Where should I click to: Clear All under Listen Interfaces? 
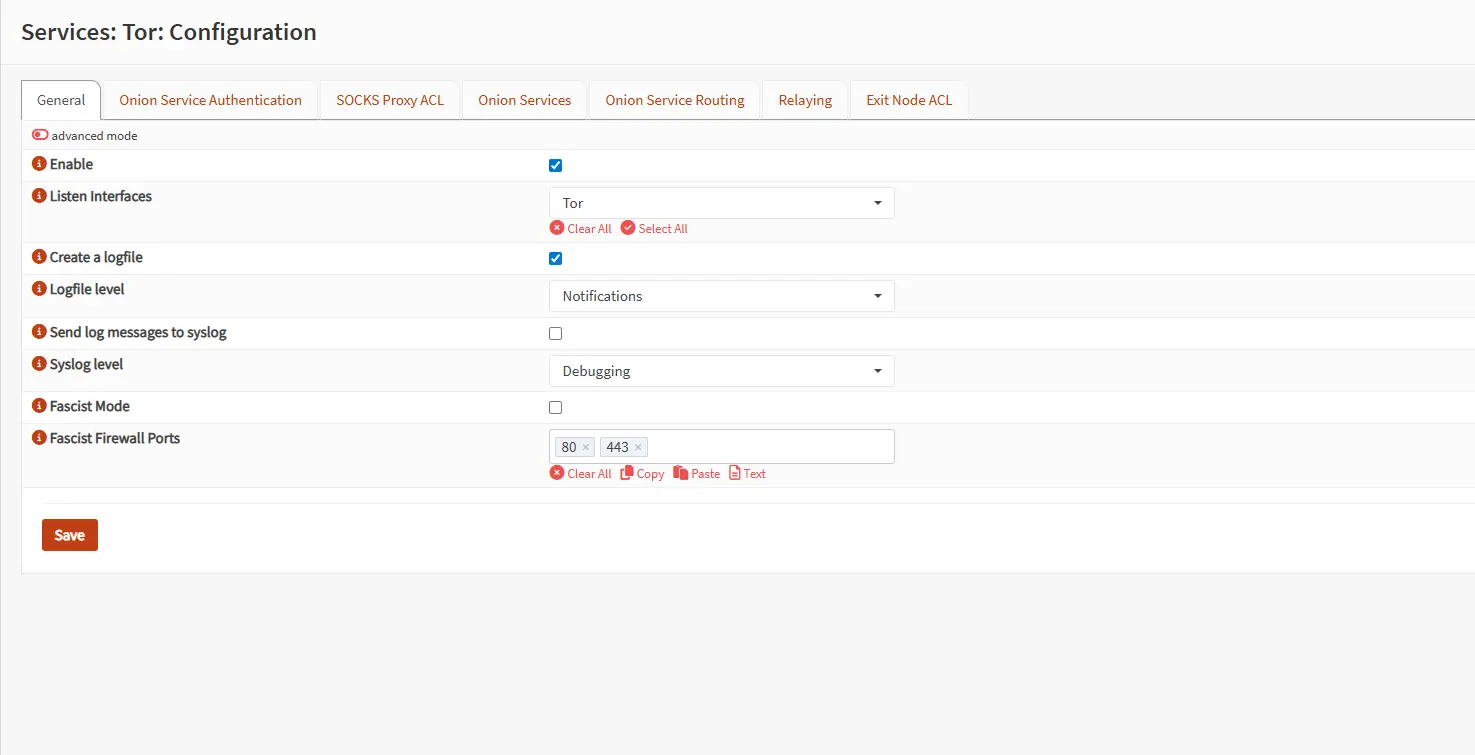[581, 228]
